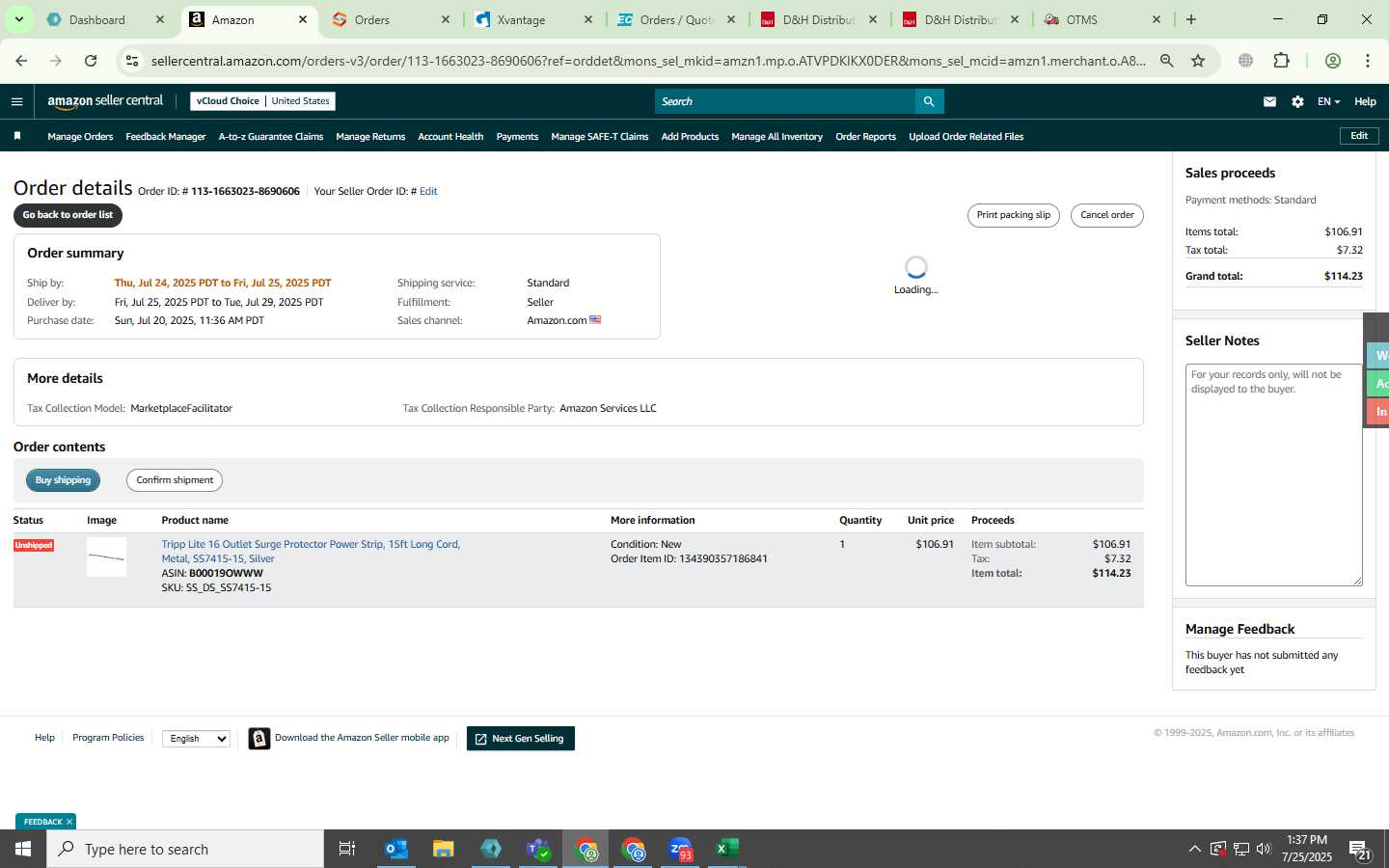The height and width of the screenshot is (868, 1389).
Task: Open the mail messages icon
Action: tap(1269, 101)
